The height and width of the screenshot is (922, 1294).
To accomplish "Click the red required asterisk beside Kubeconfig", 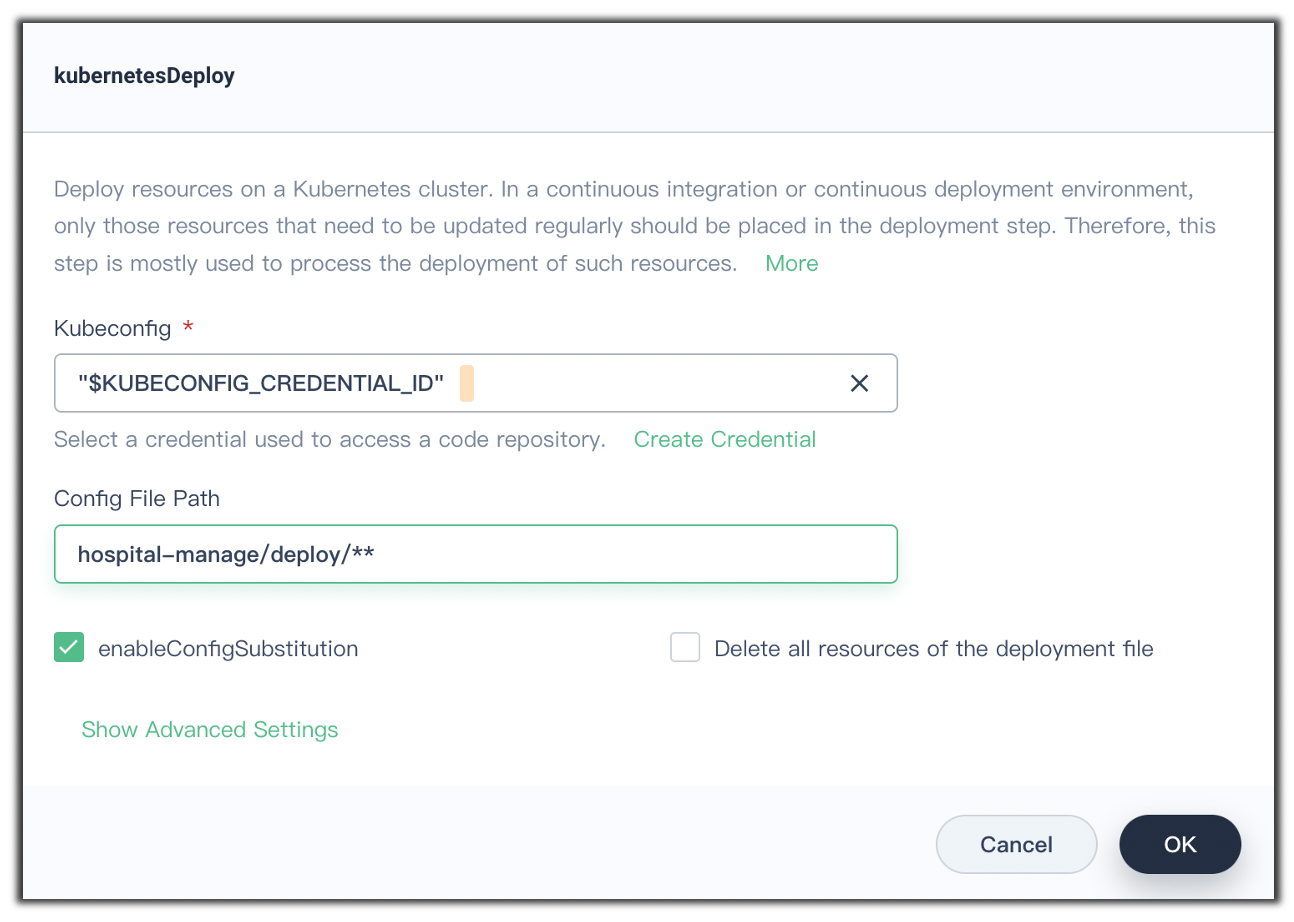I will tap(188, 328).
